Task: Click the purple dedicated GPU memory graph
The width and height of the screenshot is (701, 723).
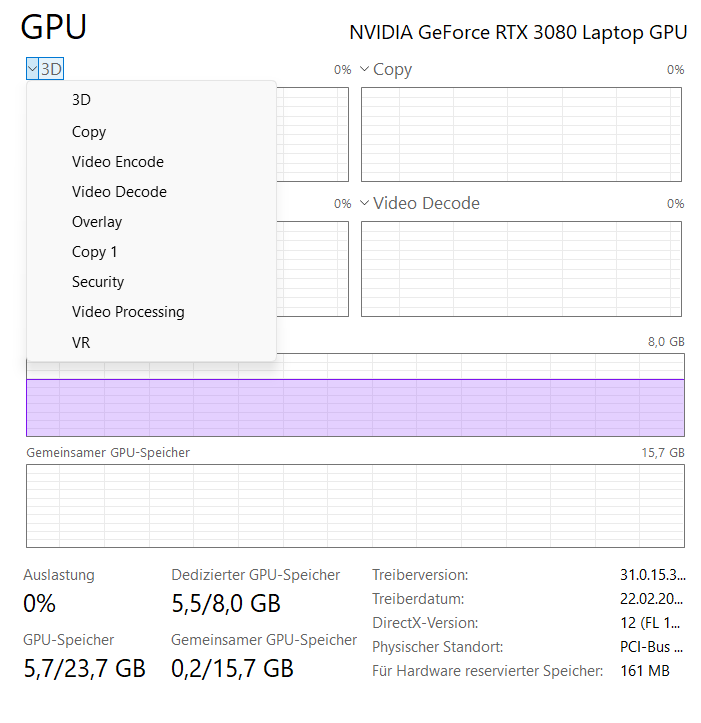Action: point(355,408)
